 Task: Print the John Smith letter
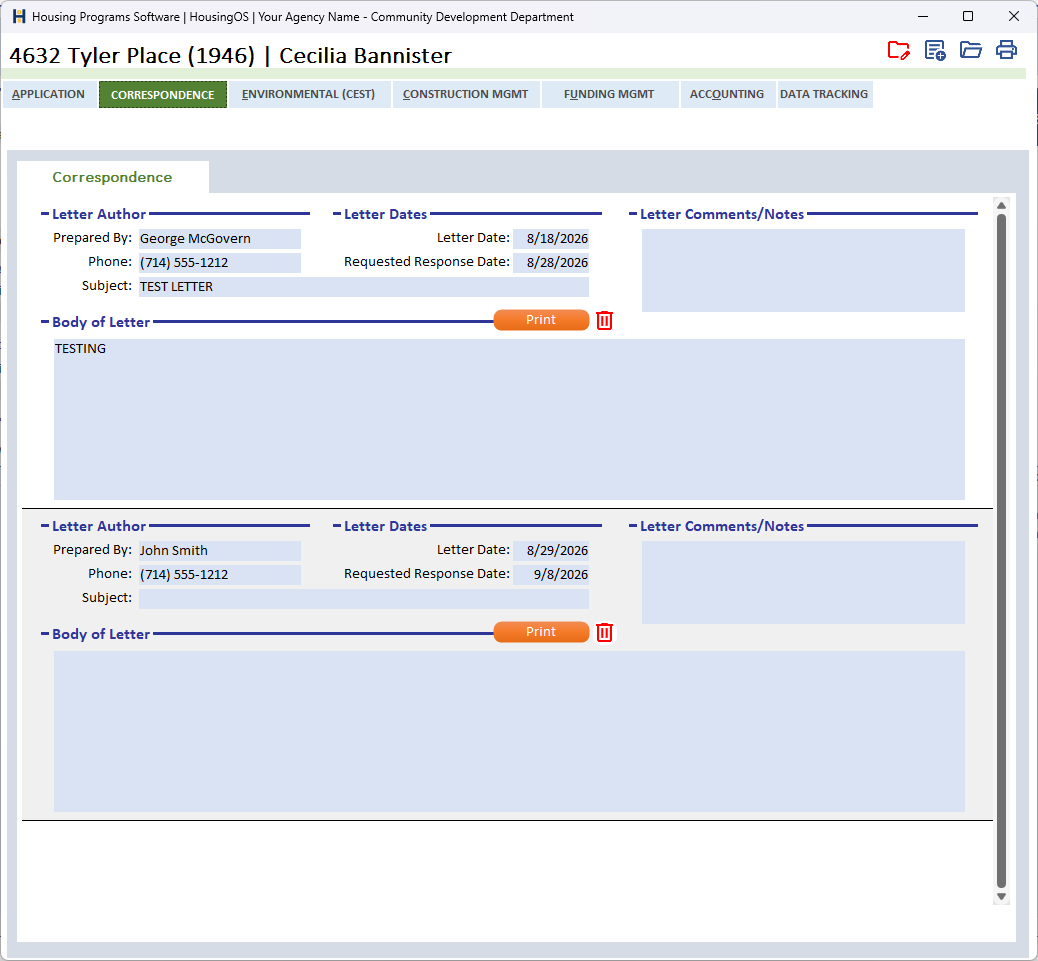[x=541, y=631]
